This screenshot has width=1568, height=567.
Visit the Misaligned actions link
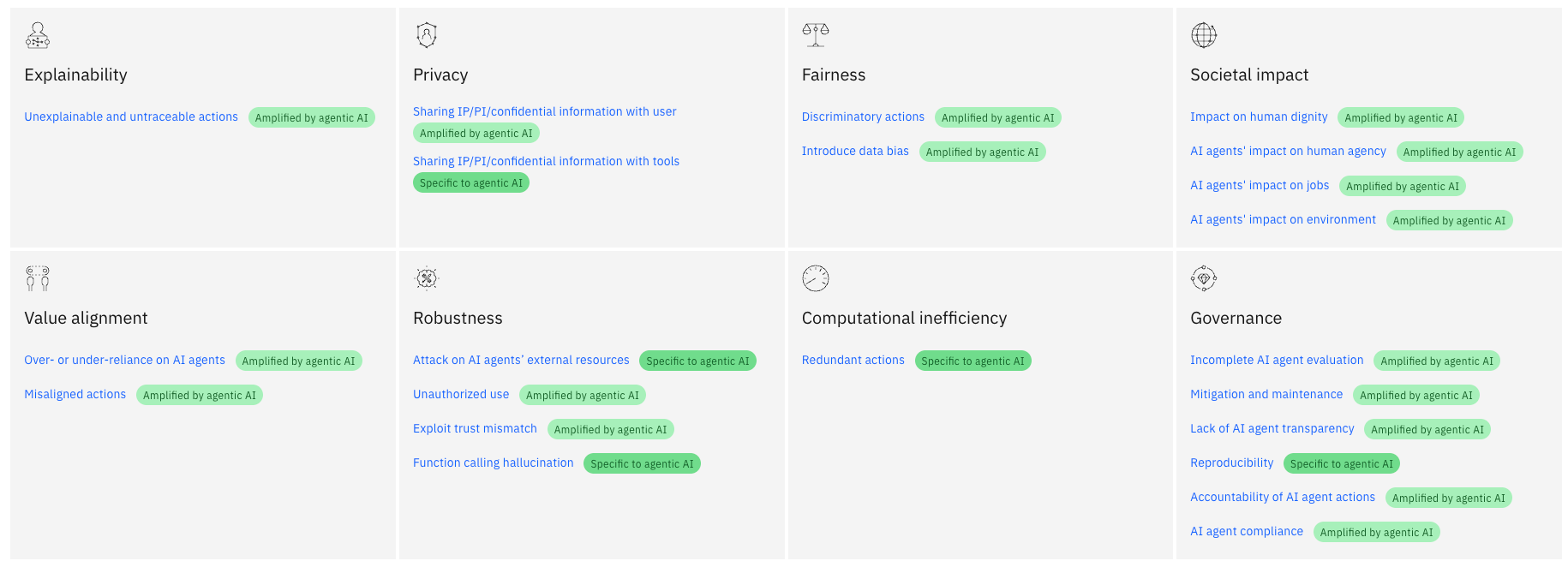tap(75, 395)
